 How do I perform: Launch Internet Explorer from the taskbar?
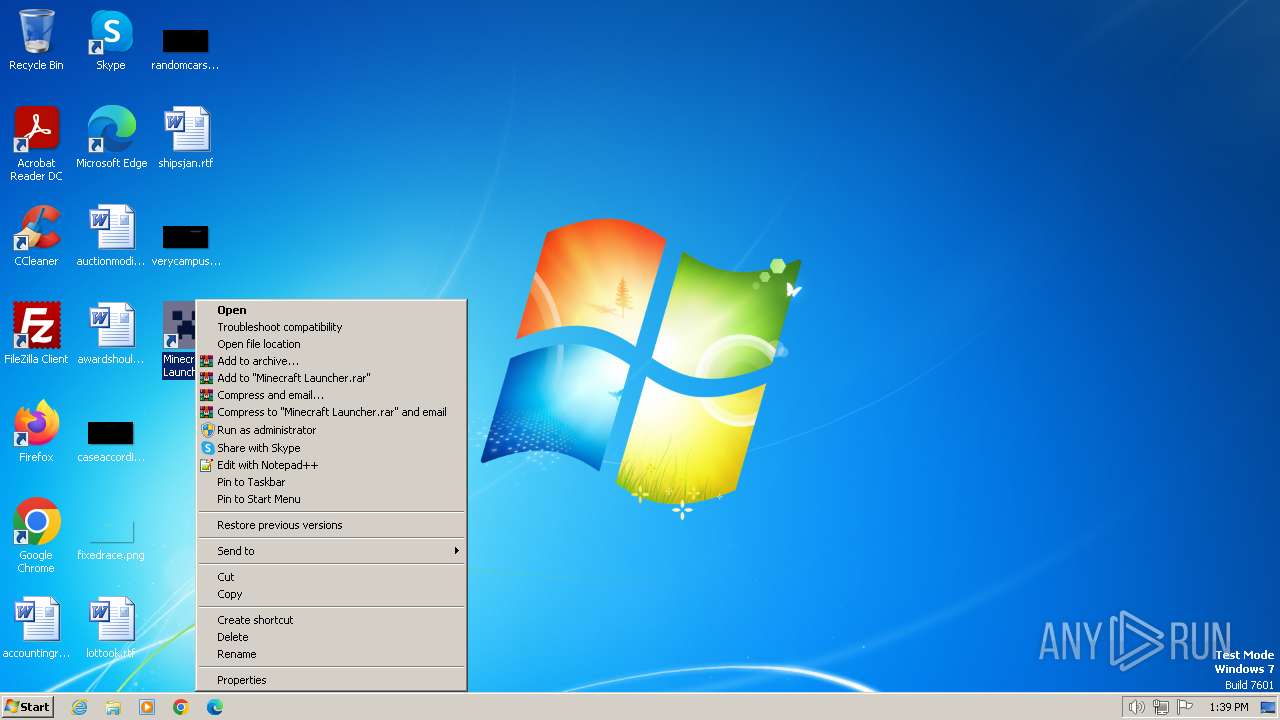tap(79, 707)
